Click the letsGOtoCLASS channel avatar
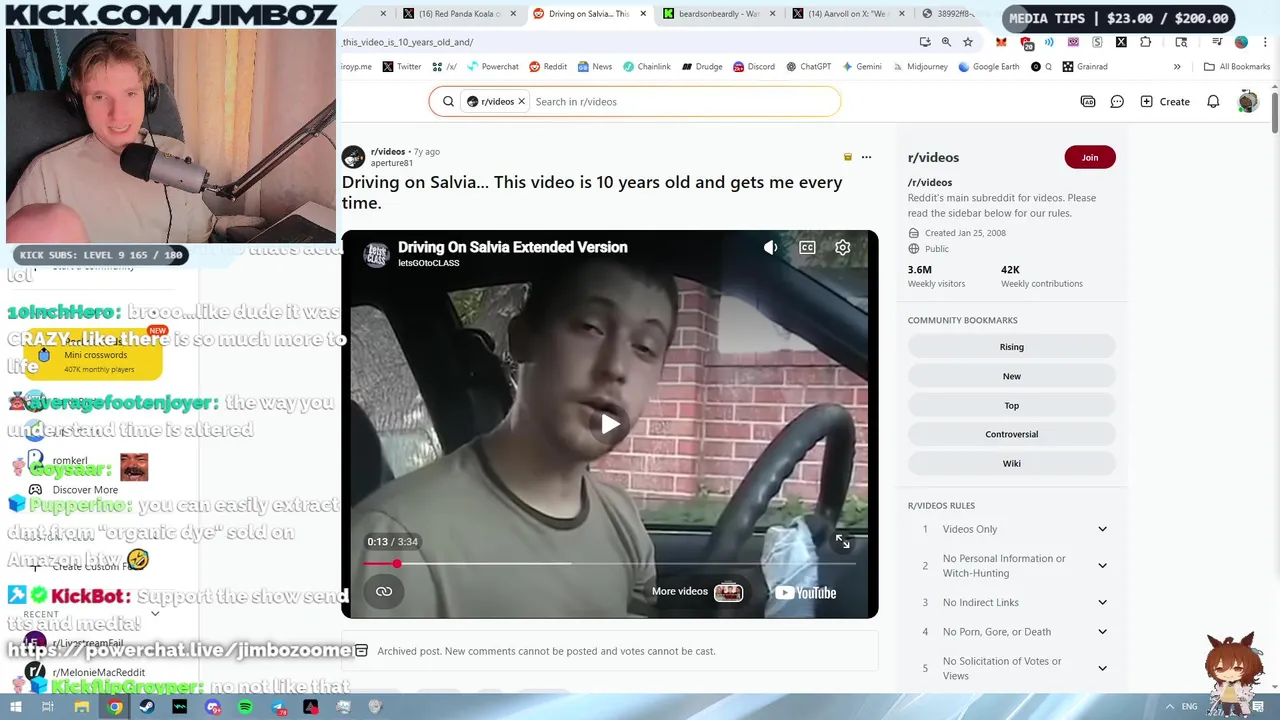 376,254
